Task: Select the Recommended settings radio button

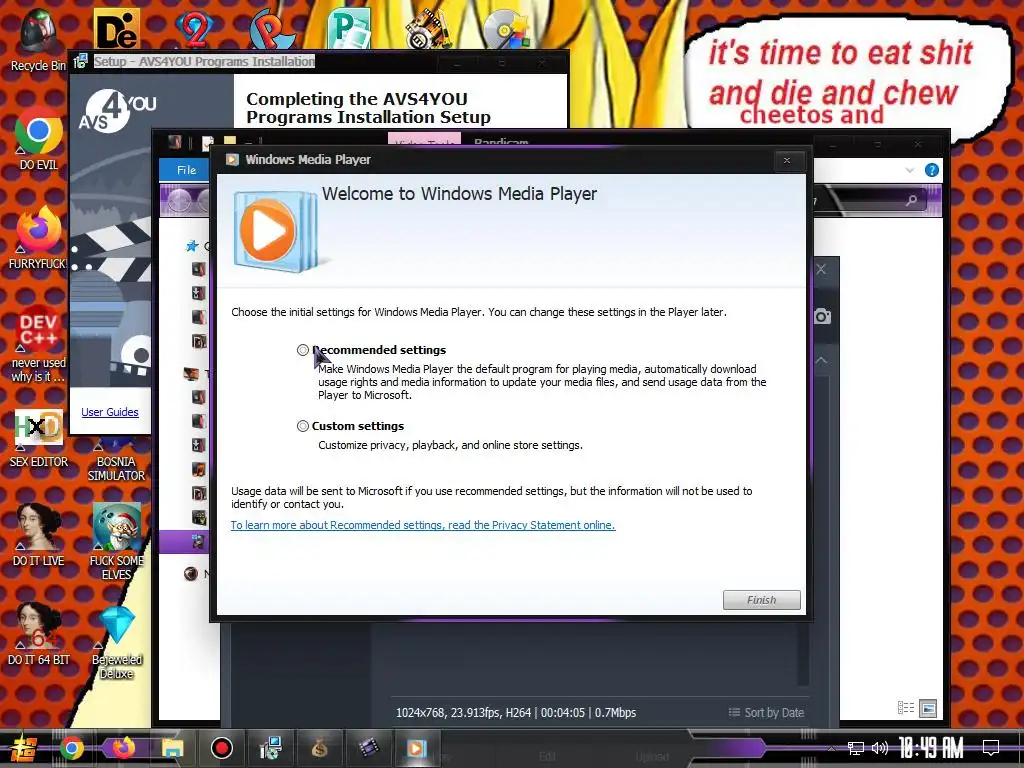Action: (303, 350)
